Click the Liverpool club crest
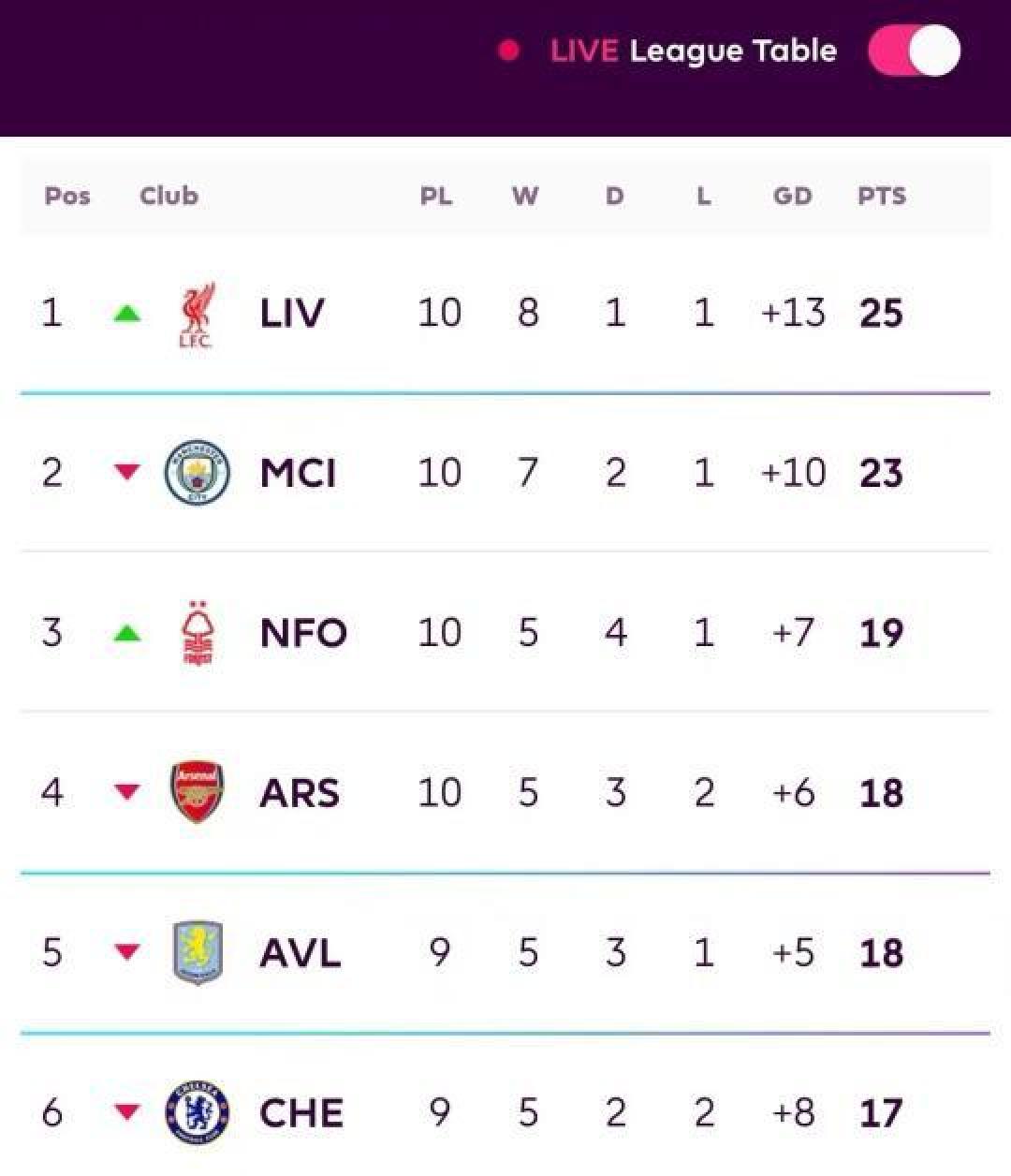This screenshot has width=1011, height=1176. click(x=196, y=314)
